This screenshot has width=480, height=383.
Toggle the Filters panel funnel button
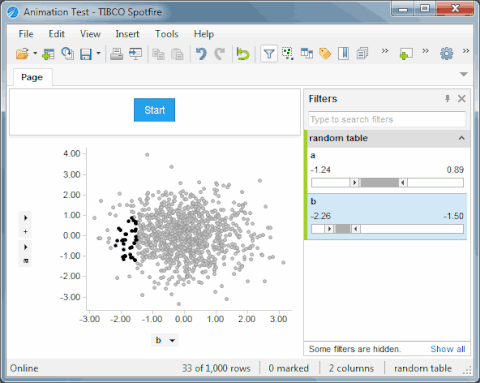pyautogui.click(x=269, y=54)
